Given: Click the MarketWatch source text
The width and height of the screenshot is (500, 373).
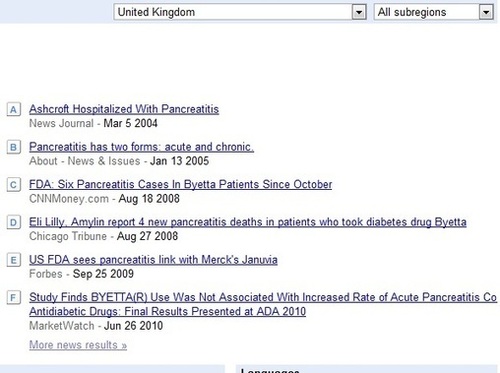Looking at the screenshot, I should click(x=62, y=326).
